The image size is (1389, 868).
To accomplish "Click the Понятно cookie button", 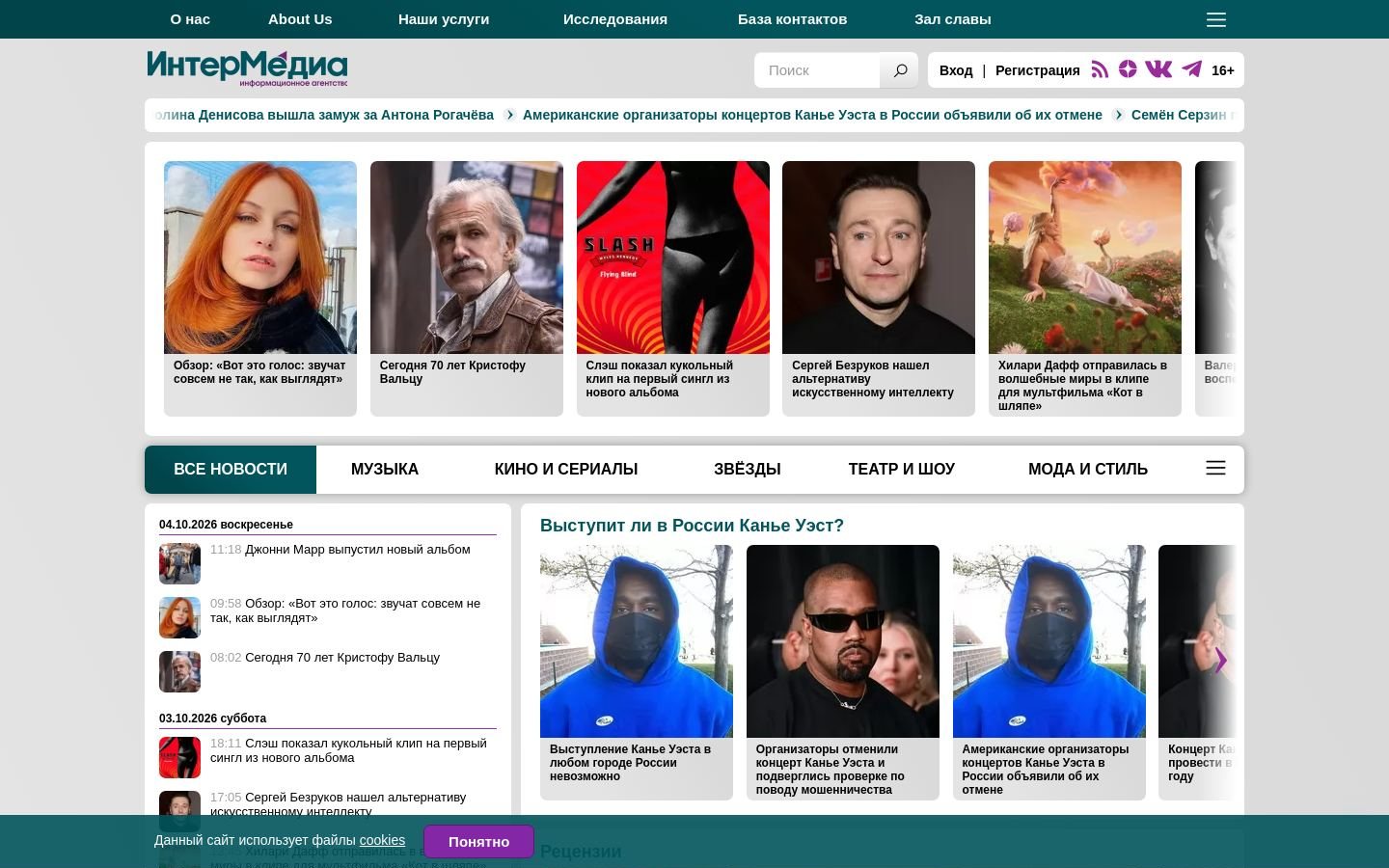I will coord(478,841).
